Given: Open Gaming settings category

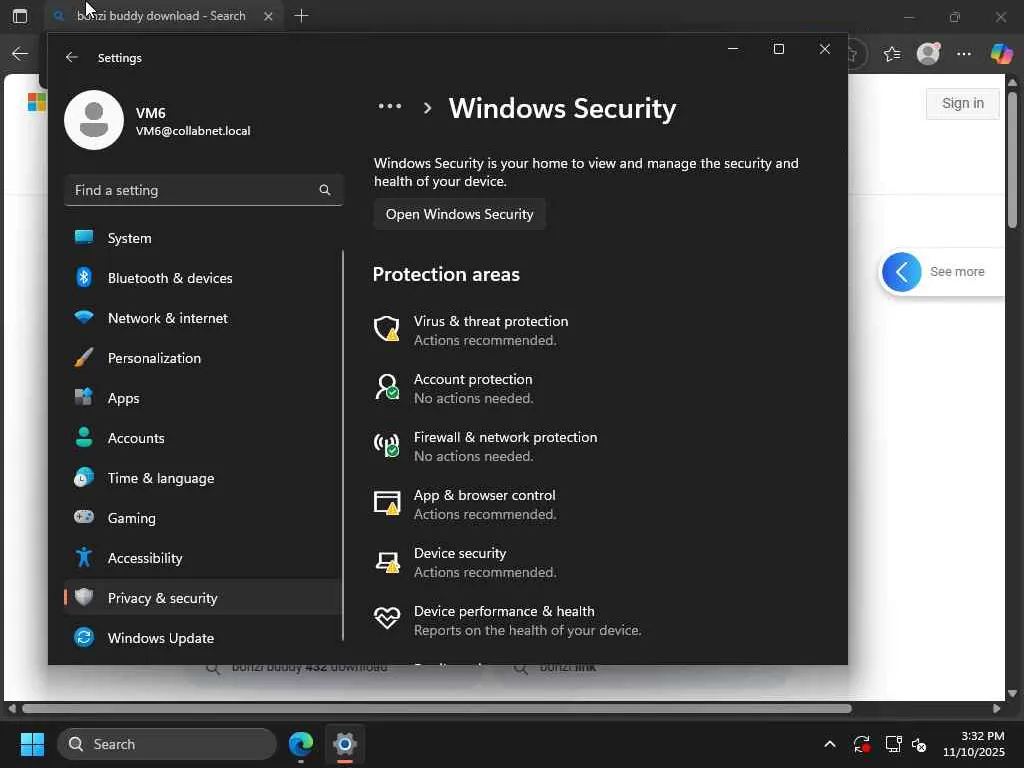Looking at the screenshot, I should click(x=203, y=517).
